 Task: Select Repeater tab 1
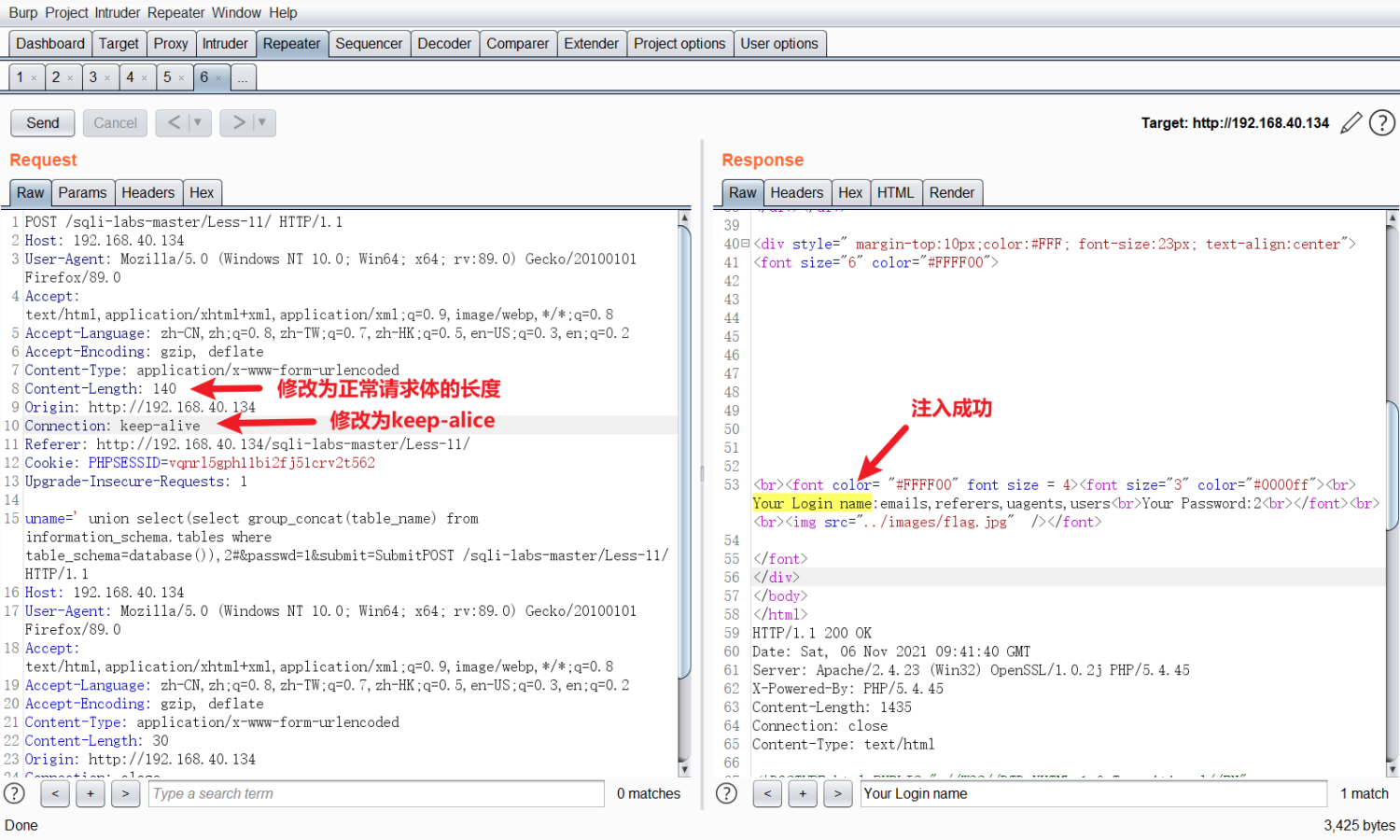tap(20, 77)
